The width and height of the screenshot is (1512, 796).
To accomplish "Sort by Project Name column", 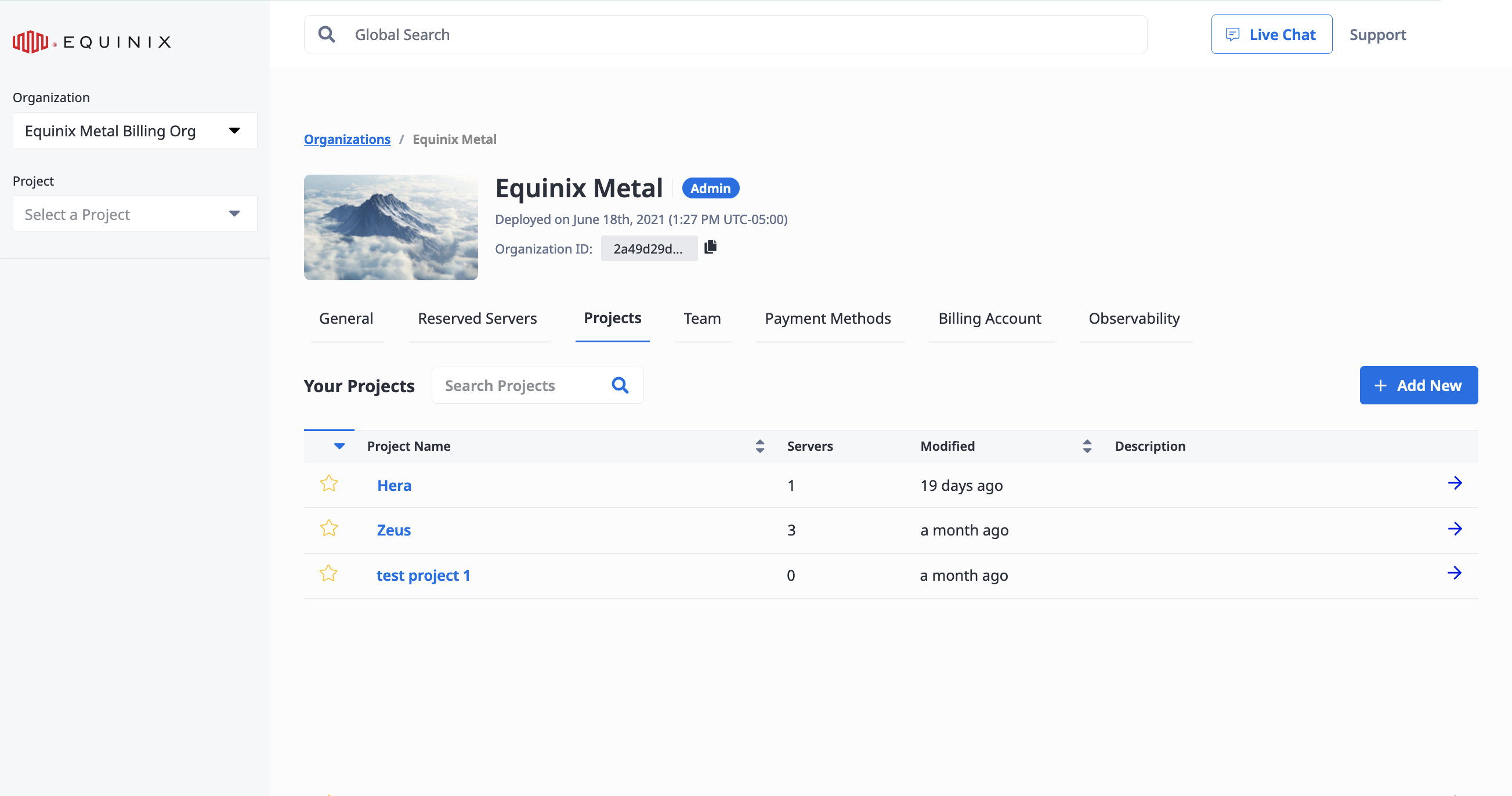I will [759, 446].
